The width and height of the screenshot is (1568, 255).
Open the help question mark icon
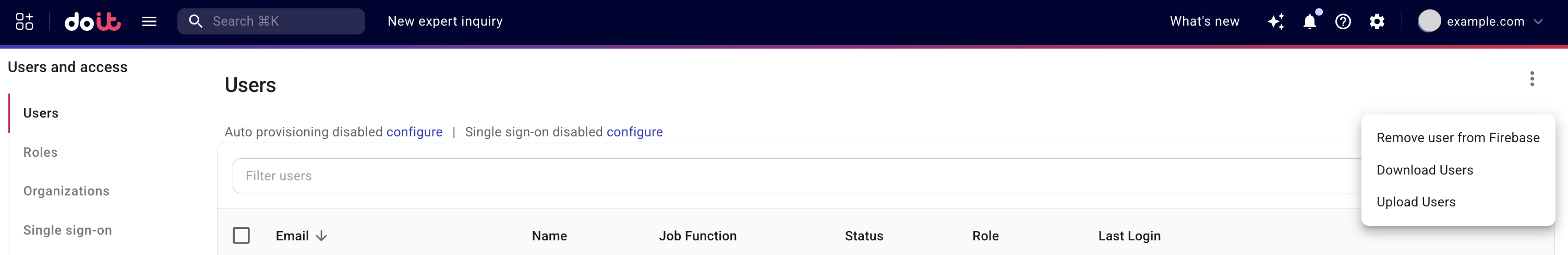coord(1343,22)
